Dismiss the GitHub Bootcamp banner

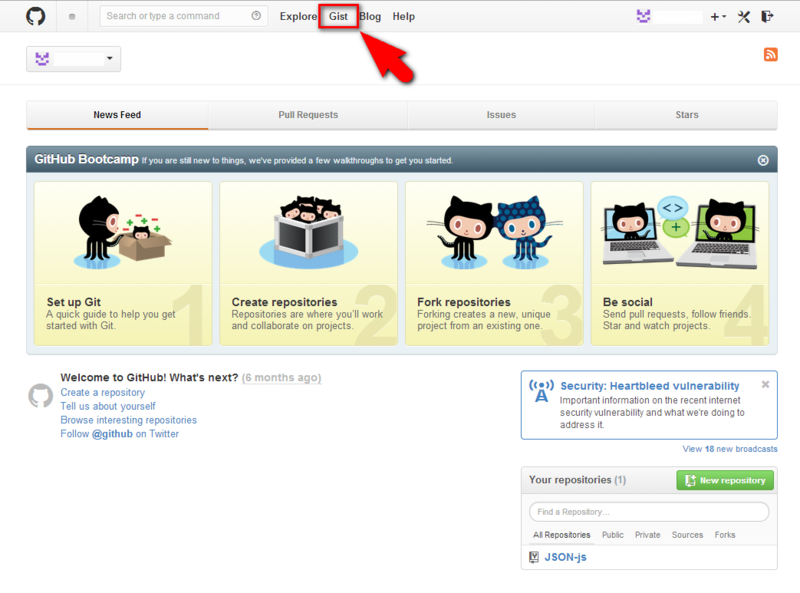pyautogui.click(x=763, y=160)
